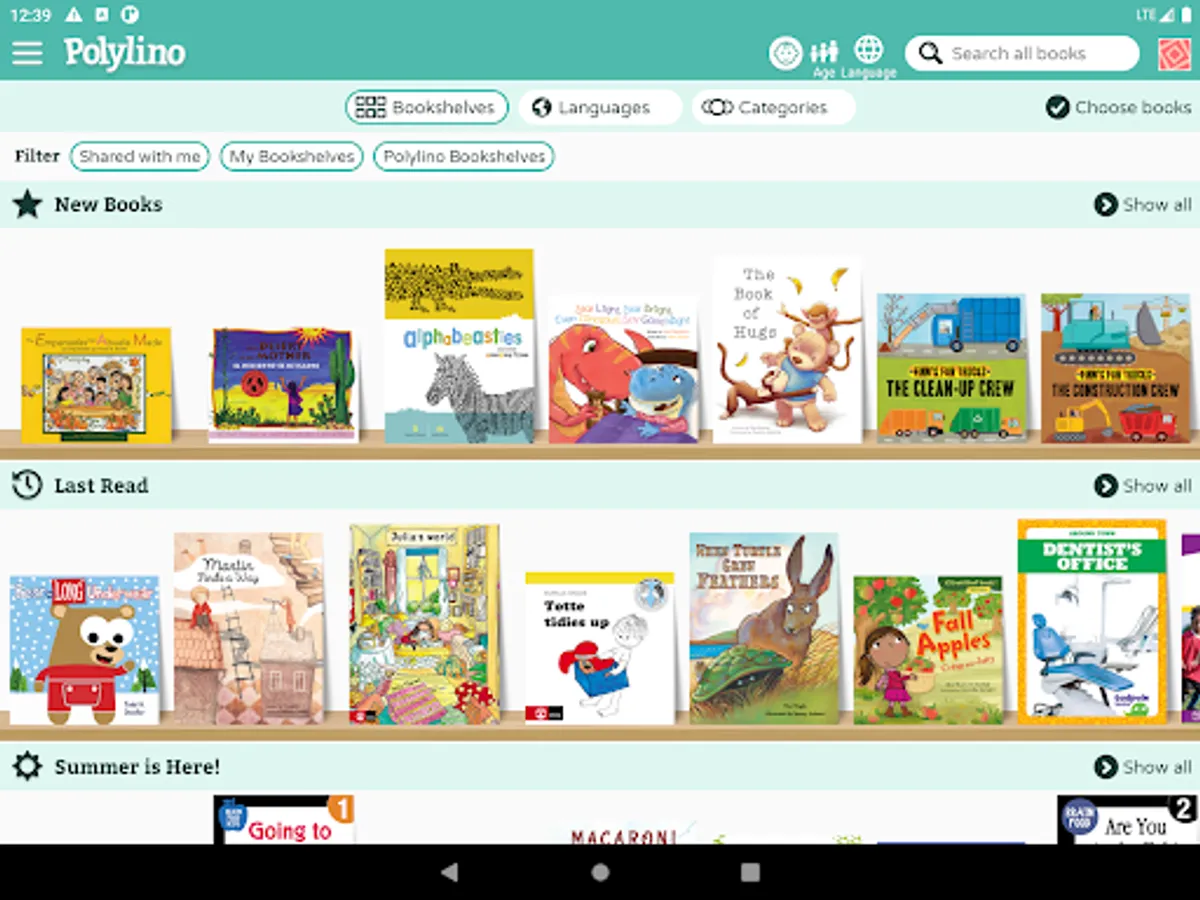
Task: Open the Language globe filter
Action: [x=869, y=57]
